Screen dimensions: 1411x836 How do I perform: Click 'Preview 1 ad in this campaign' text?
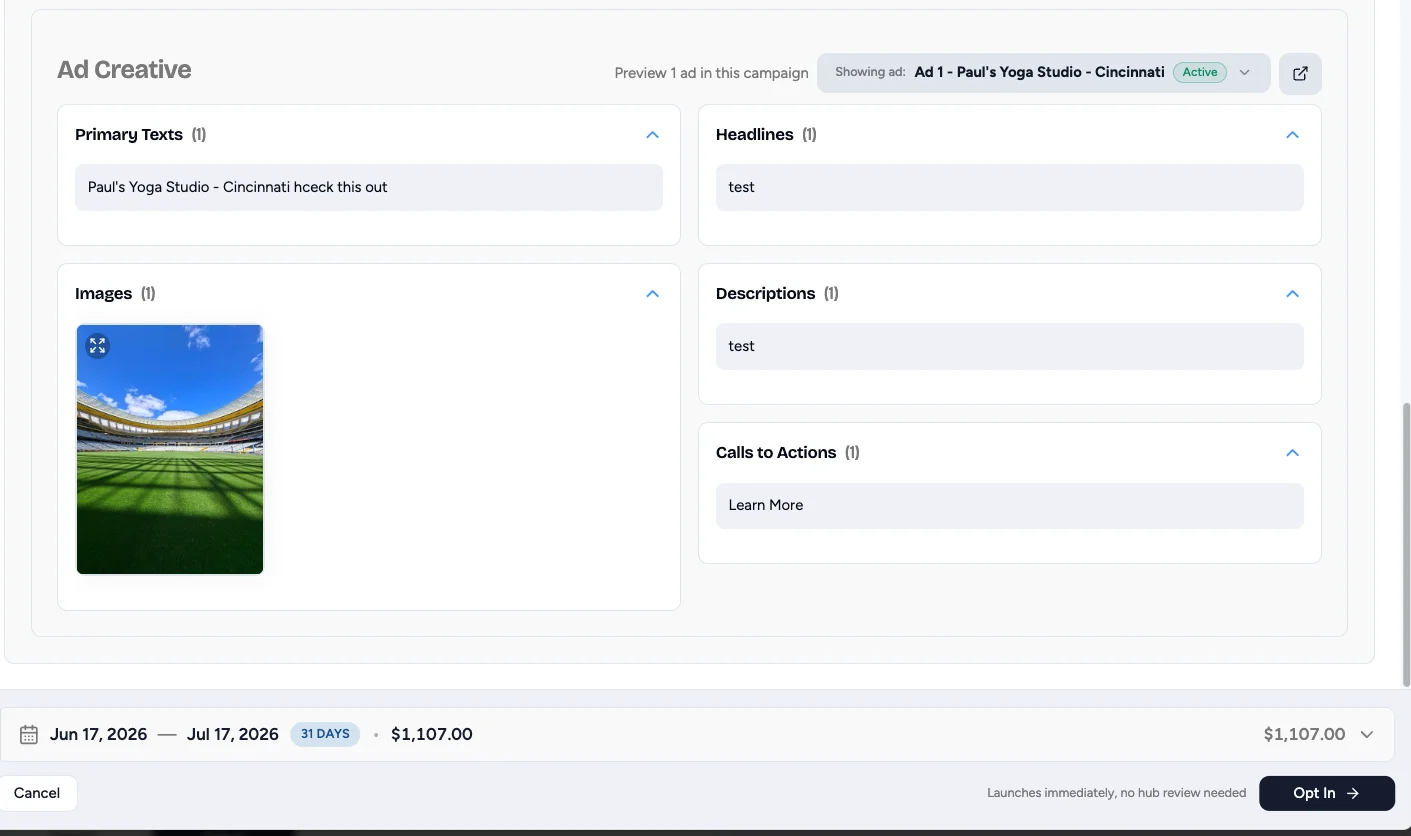[711, 73]
